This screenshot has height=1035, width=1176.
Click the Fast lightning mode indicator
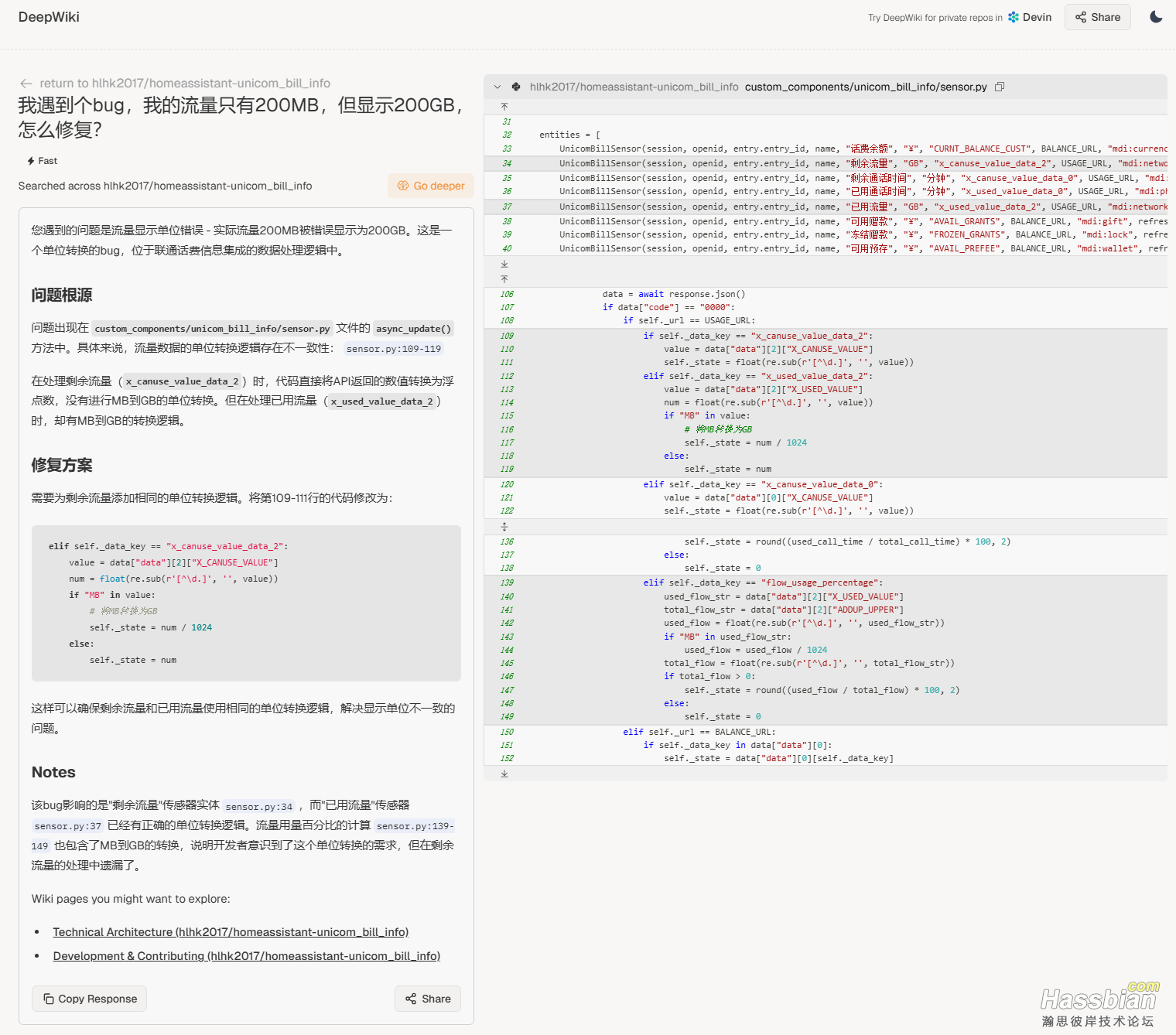pos(42,161)
